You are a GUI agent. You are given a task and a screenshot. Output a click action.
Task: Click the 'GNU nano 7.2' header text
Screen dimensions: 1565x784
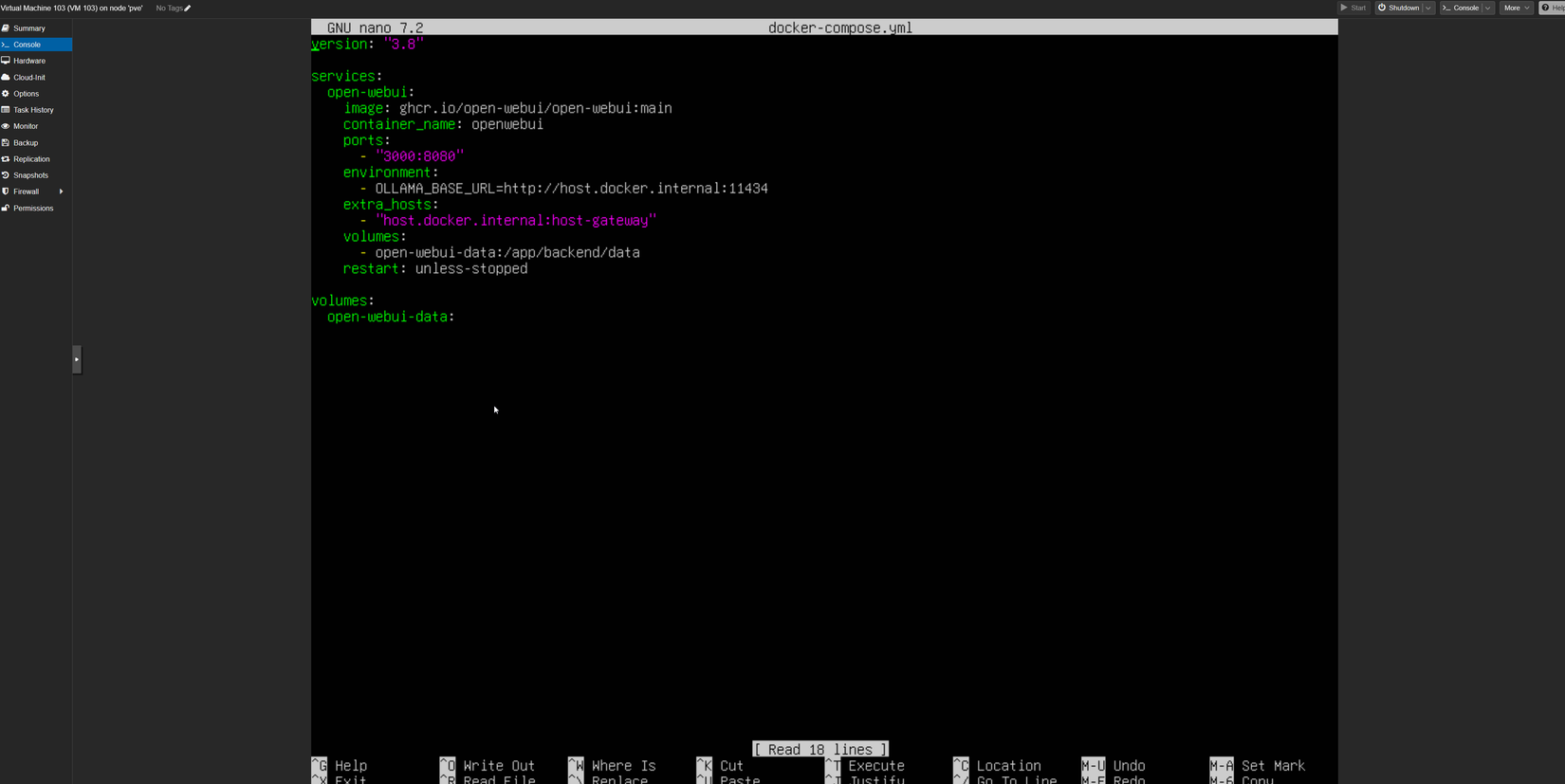tap(376, 28)
